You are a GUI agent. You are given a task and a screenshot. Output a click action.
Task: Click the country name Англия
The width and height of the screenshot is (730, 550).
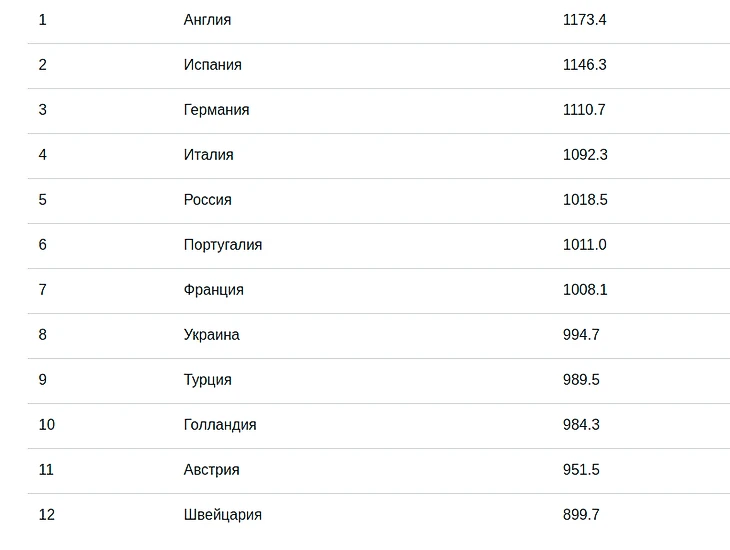point(207,20)
